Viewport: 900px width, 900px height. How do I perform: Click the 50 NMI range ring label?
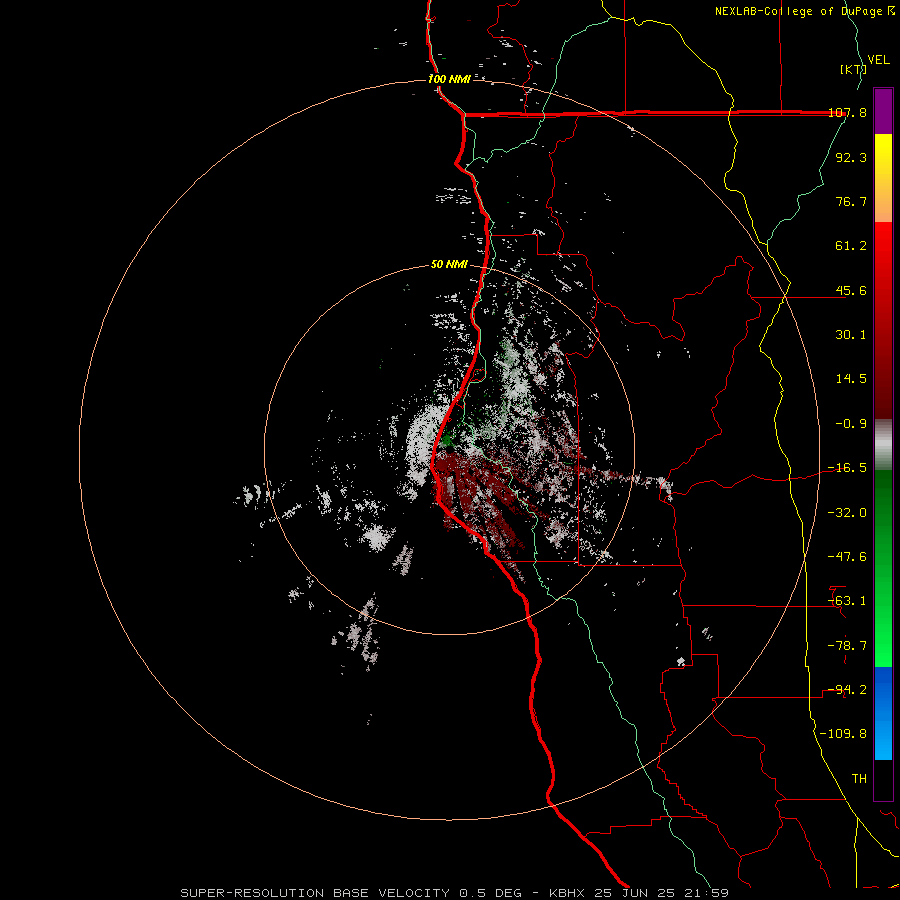(449, 265)
